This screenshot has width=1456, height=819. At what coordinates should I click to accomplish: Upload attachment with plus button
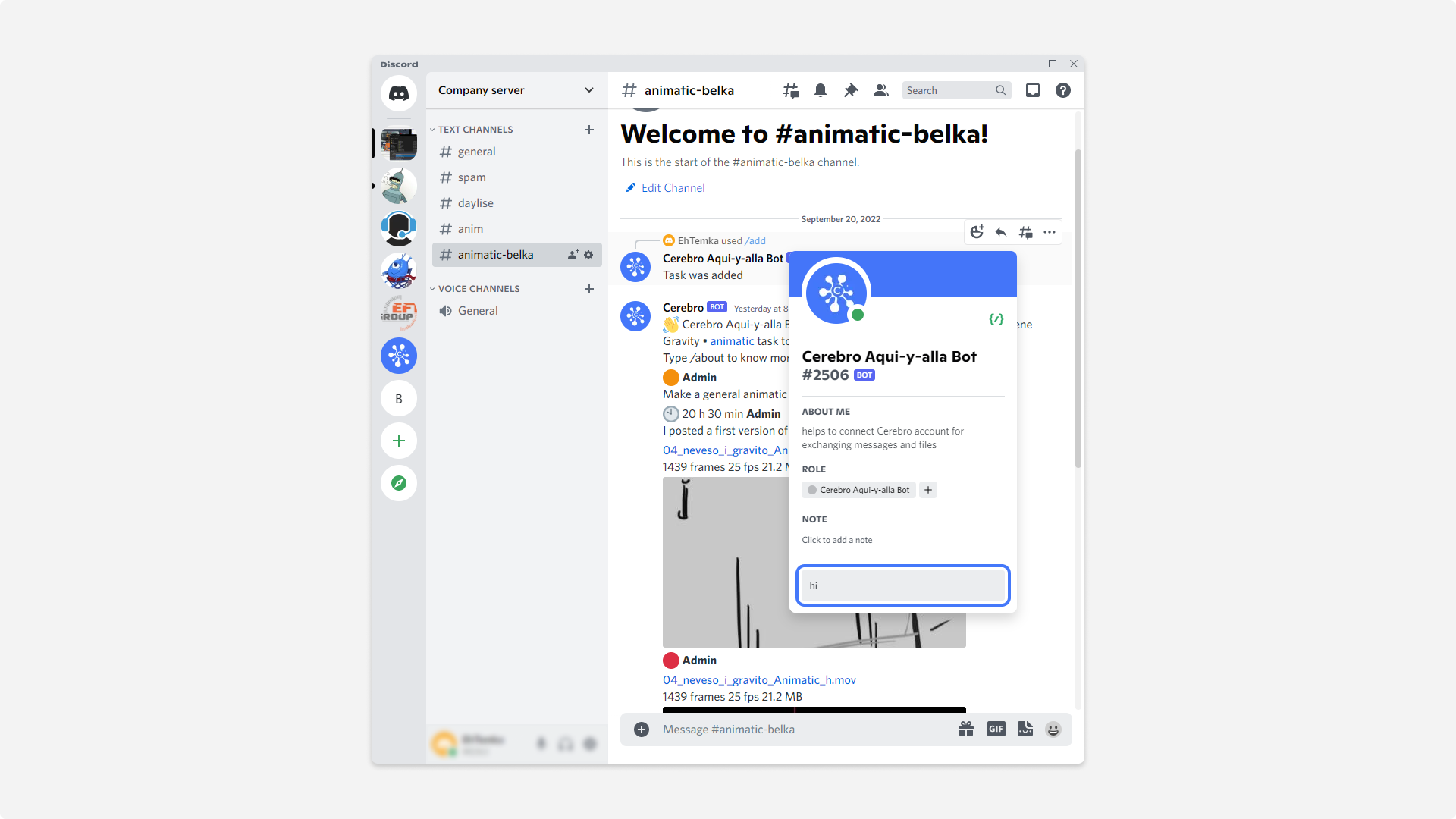(642, 730)
